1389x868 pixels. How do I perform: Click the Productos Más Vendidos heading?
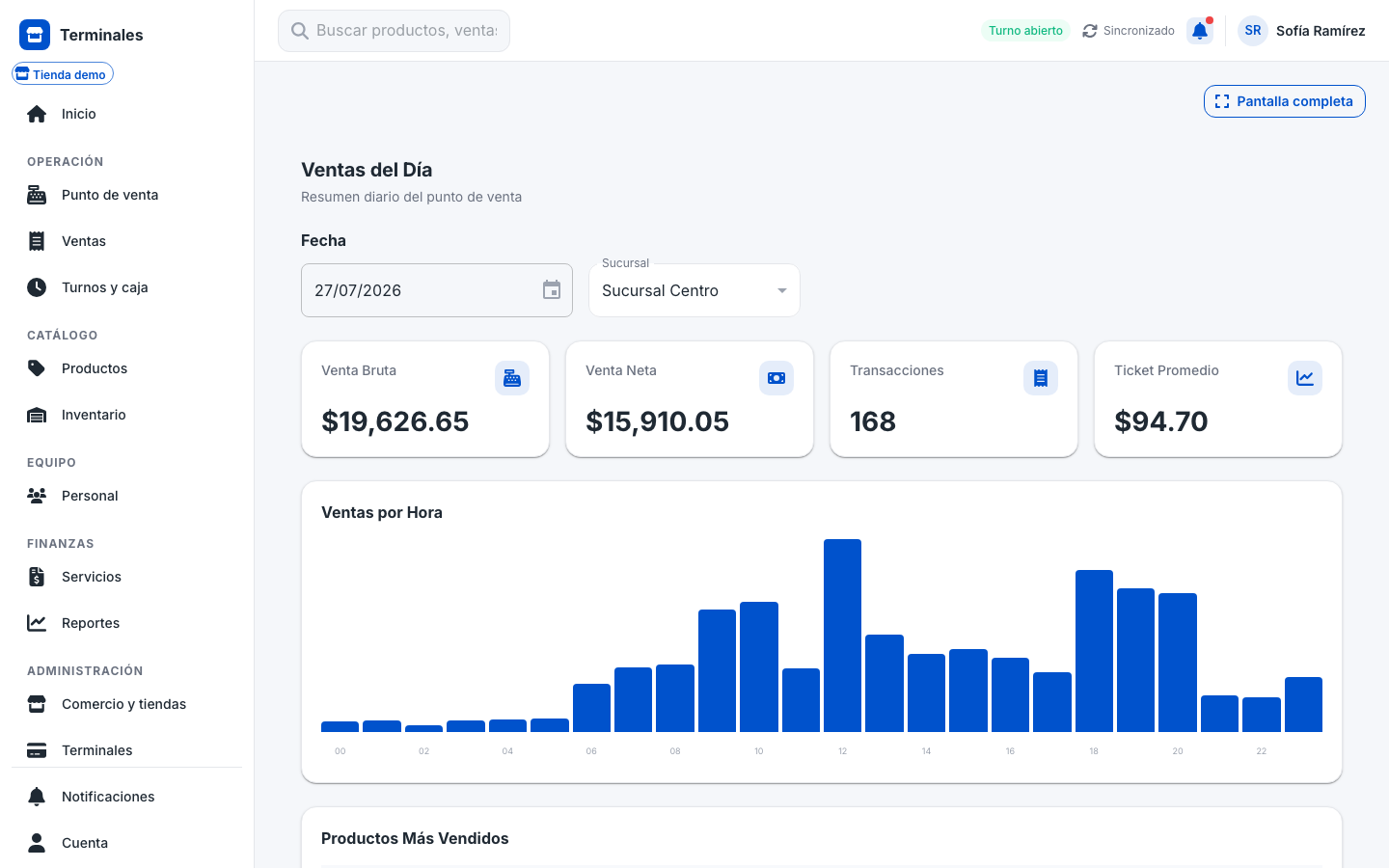click(x=415, y=838)
